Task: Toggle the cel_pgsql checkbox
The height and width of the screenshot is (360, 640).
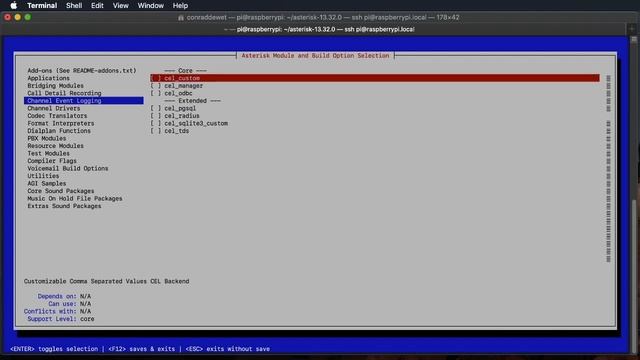Action: [x=156, y=108]
